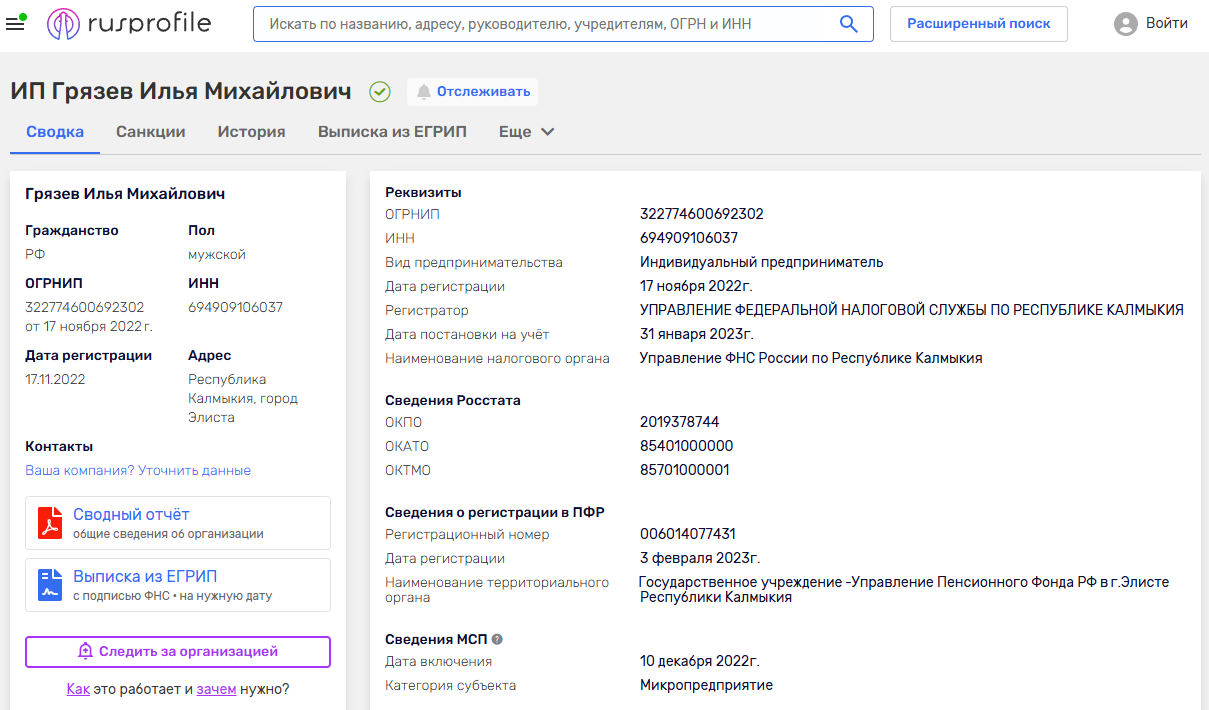Click the document icon for Выписка из ЕГРИП
This screenshot has width=1209, height=710.
coord(50,585)
